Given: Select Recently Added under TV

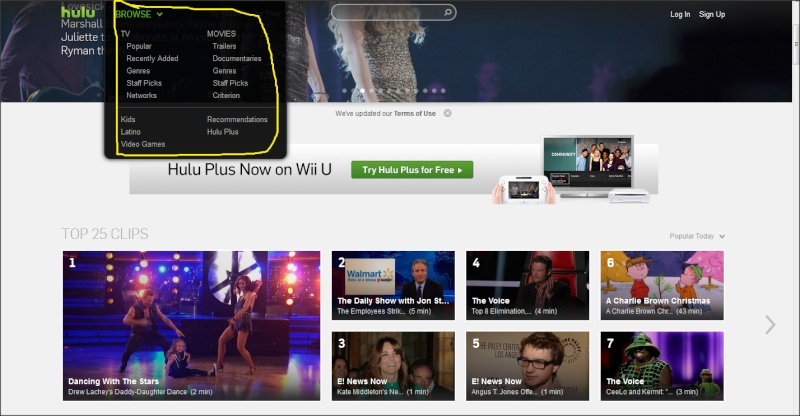Looking at the screenshot, I should coord(152,58).
